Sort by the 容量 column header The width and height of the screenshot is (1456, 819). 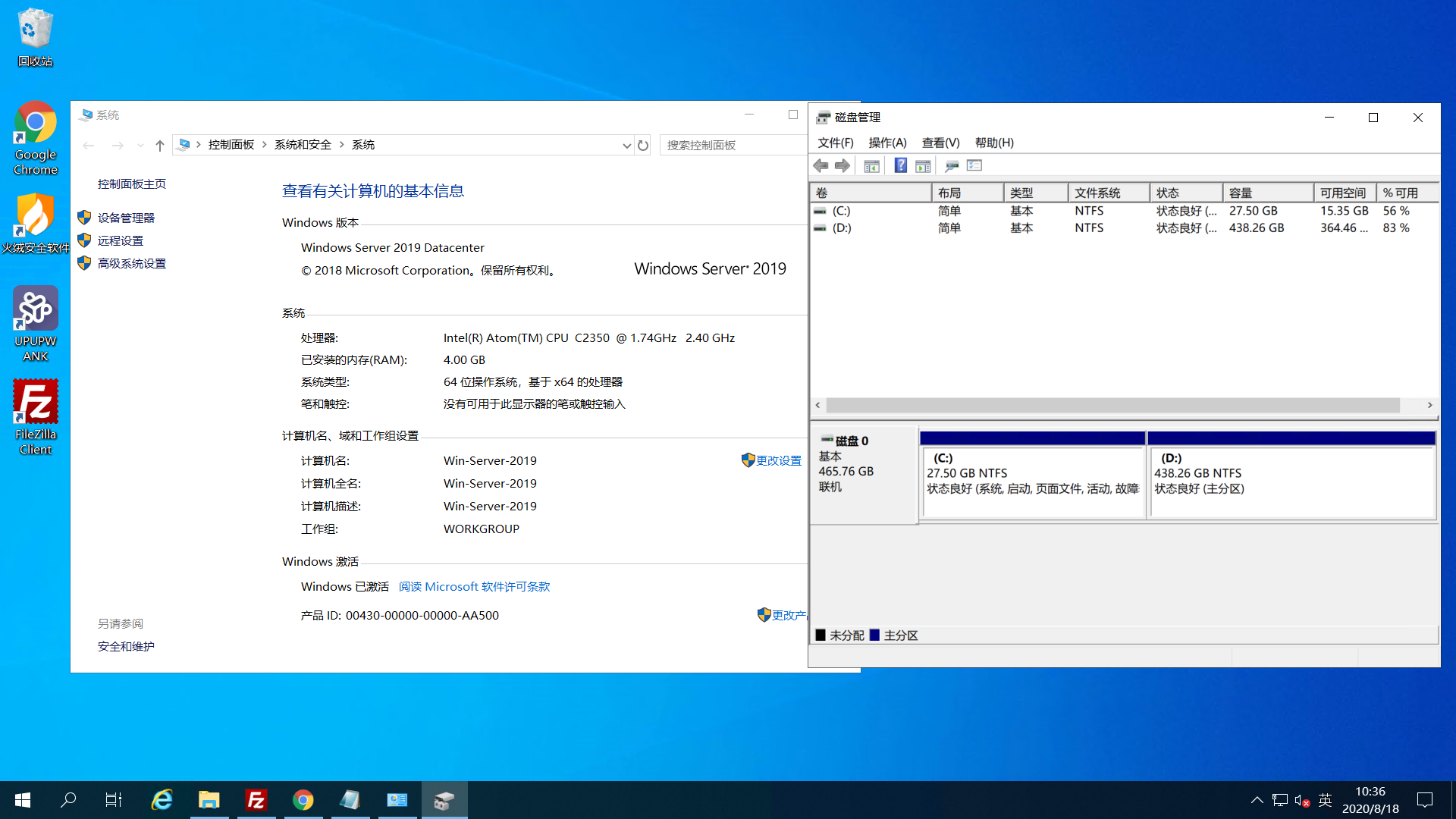[1268, 193]
